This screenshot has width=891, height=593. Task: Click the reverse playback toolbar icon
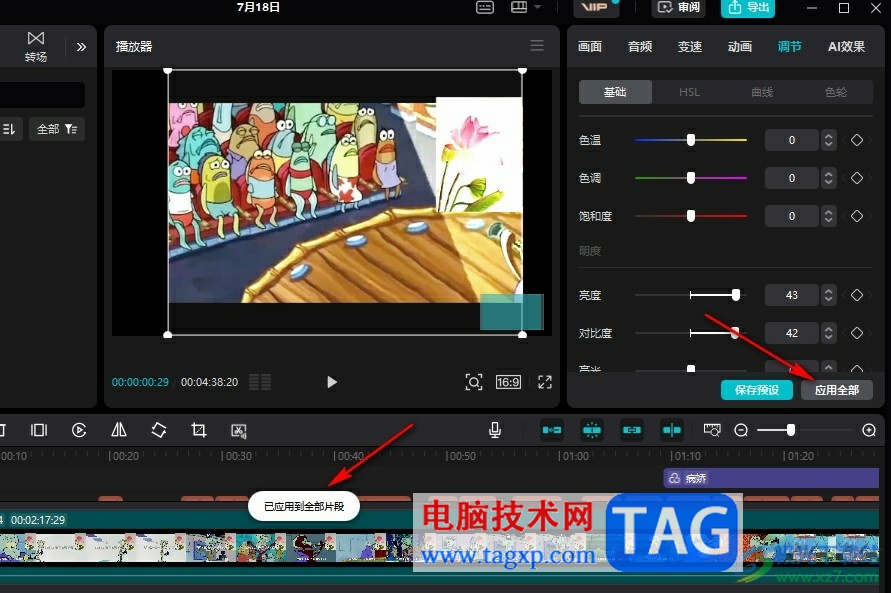(x=79, y=431)
